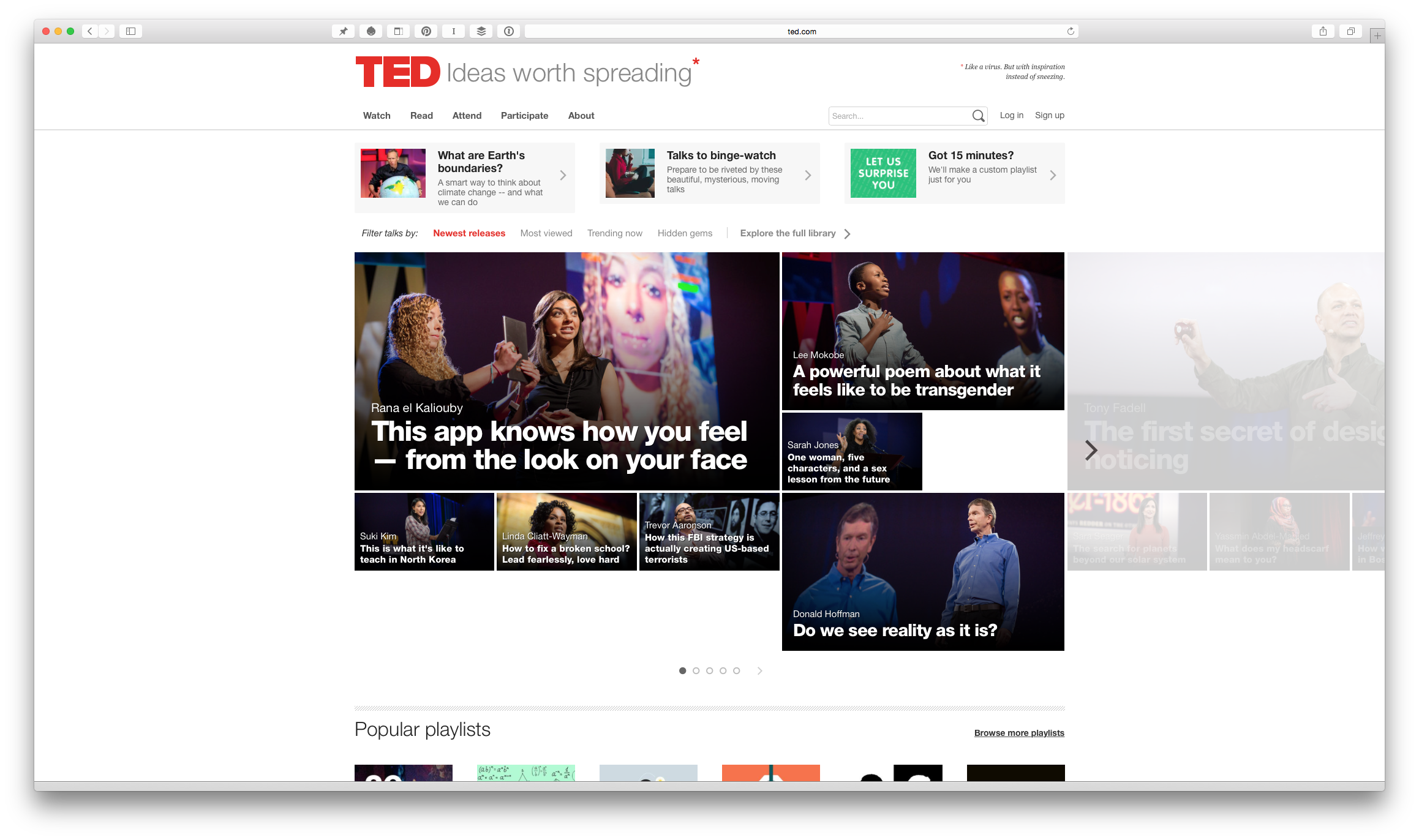The image size is (1419, 840).
Task: Open the 1Password extension icon
Action: tap(509, 31)
